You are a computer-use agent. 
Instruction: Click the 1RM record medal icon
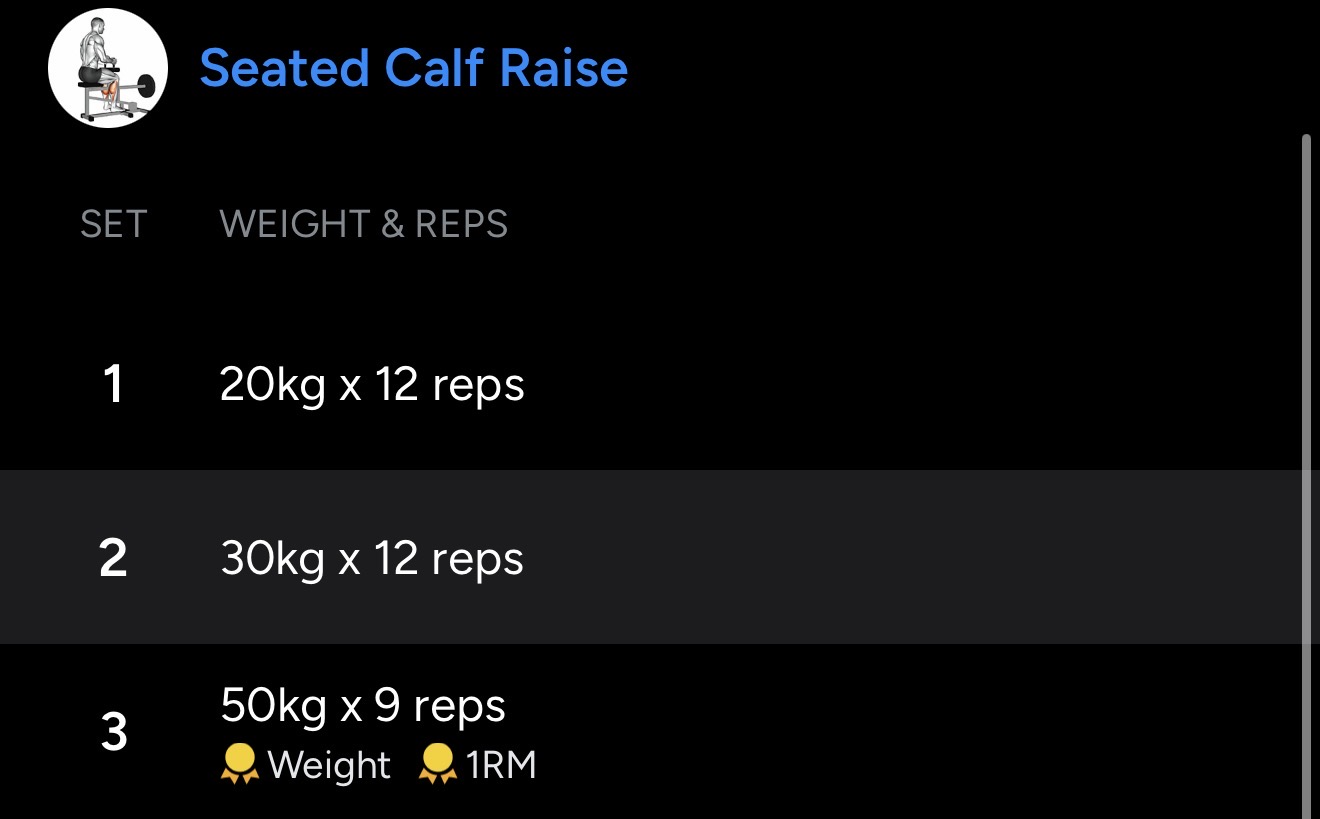(437, 765)
